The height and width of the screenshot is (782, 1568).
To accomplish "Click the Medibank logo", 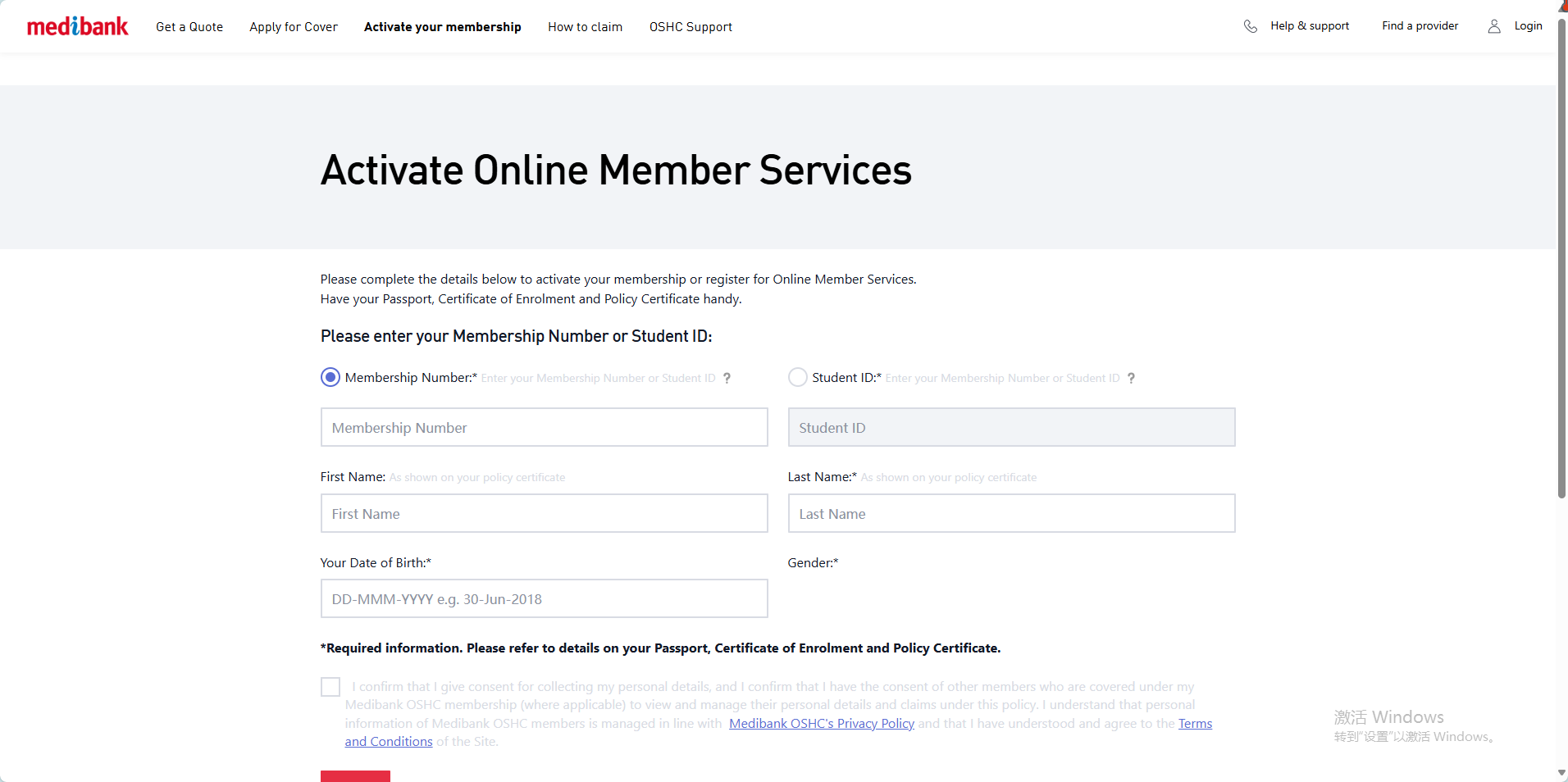I will (78, 26).
